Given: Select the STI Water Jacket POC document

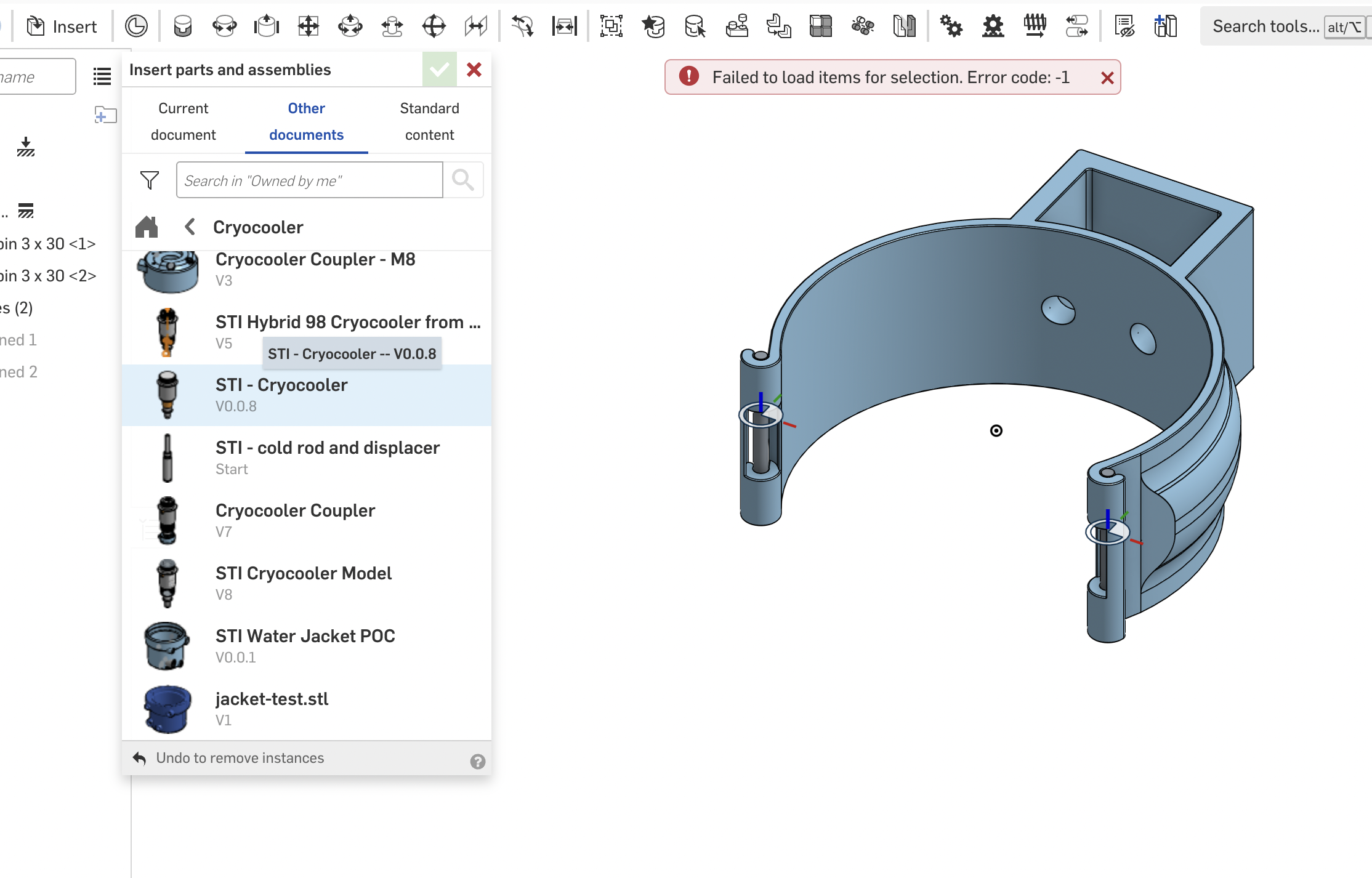Looking at the screenshot, I should (307, 646).
